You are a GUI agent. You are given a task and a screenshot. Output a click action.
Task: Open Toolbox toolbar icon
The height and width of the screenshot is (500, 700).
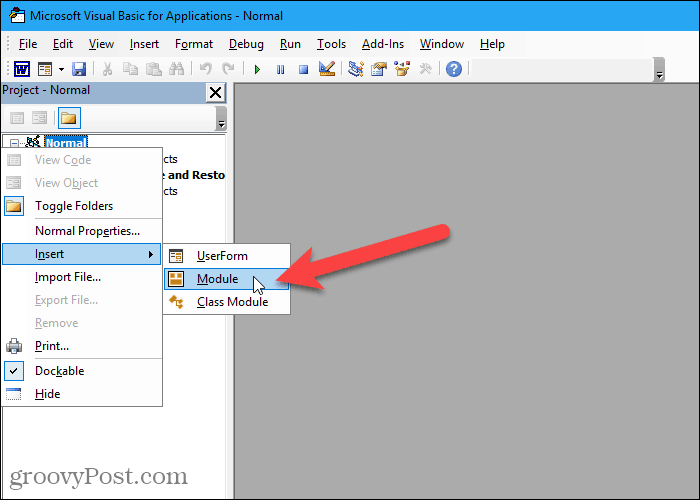(425, 69)
